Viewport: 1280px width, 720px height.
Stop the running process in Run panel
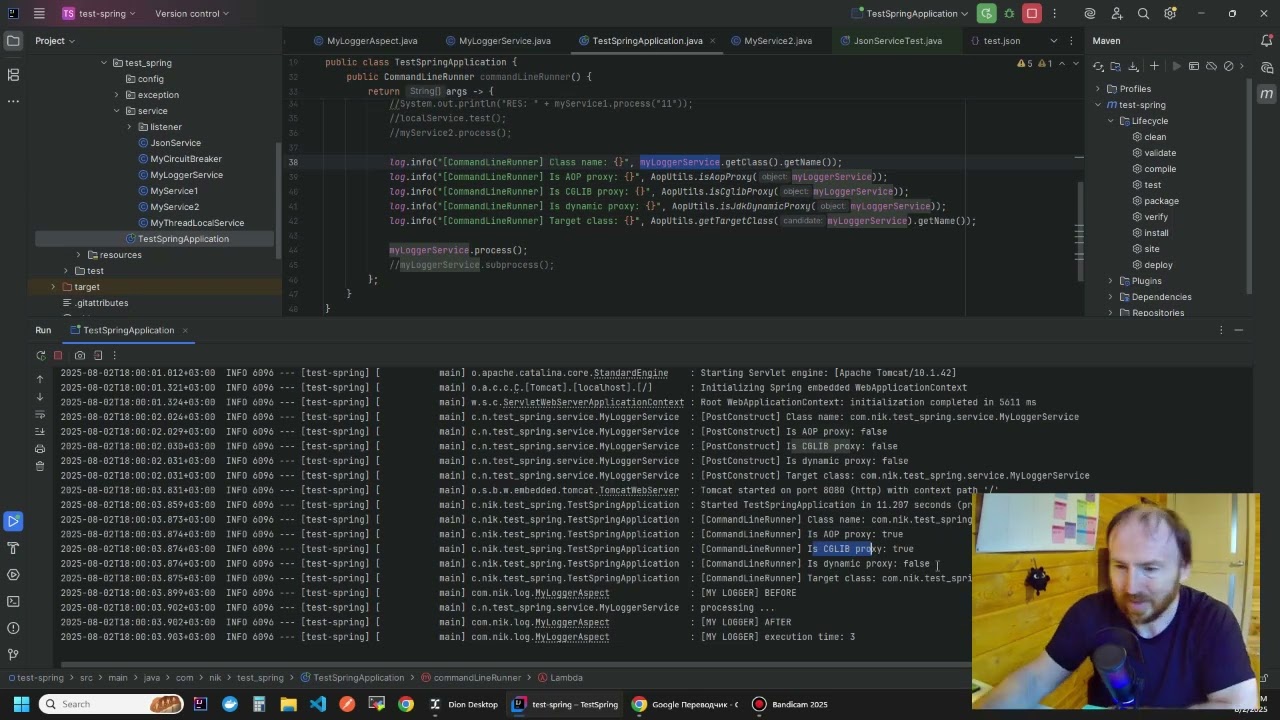(x=58, y=355)
